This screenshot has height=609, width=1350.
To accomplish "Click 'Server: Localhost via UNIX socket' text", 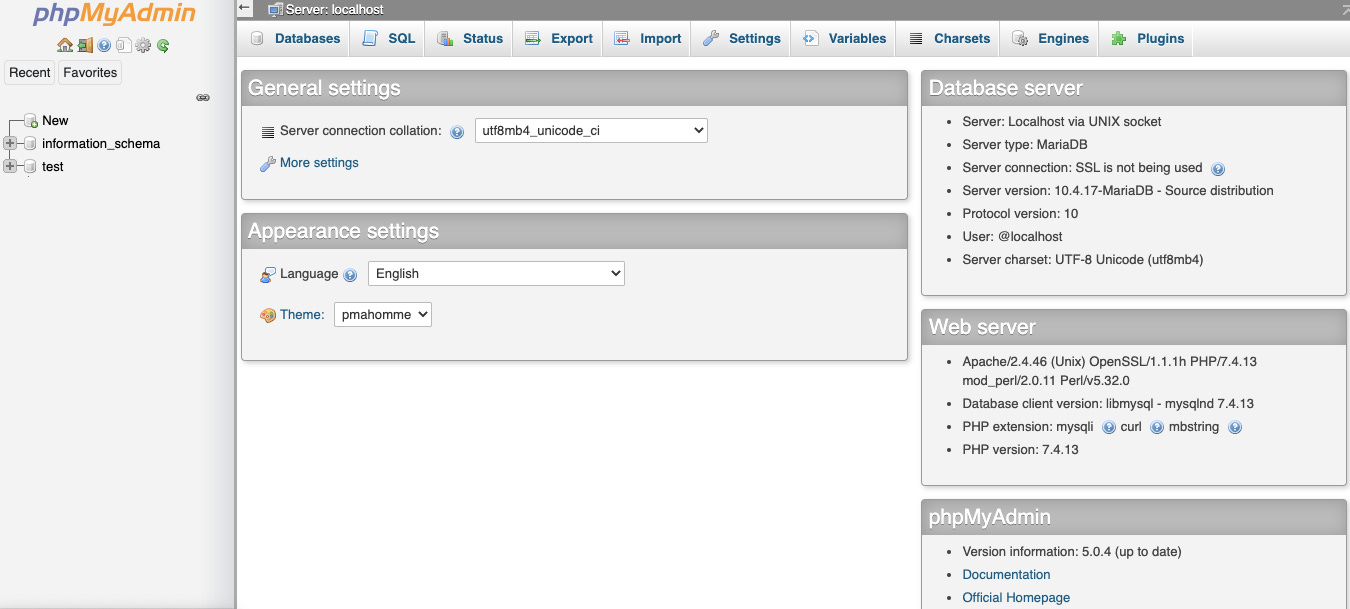I will tap(1062, 121).
